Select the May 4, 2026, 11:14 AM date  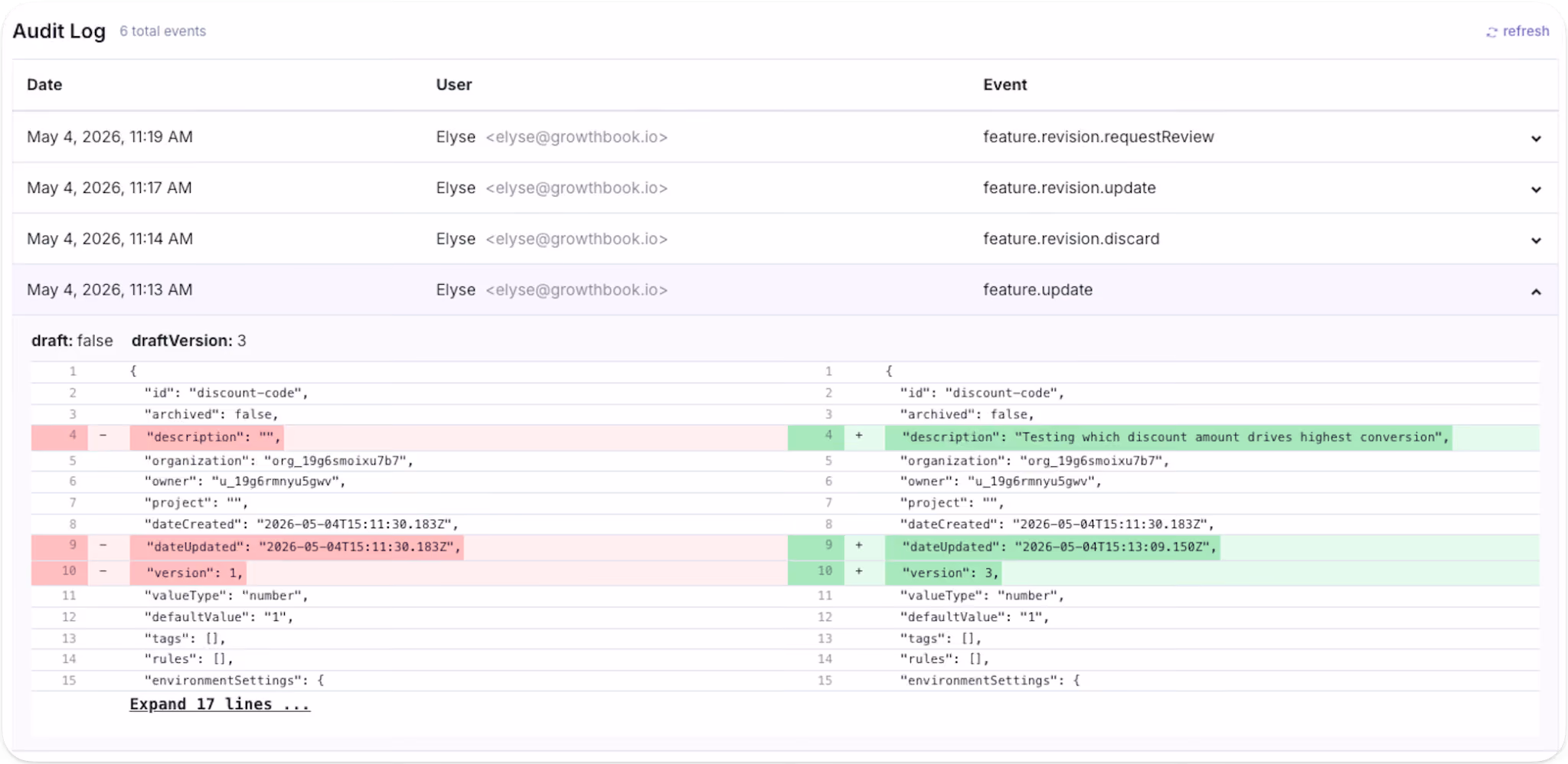pyautogui.click(x=109, y=239)
